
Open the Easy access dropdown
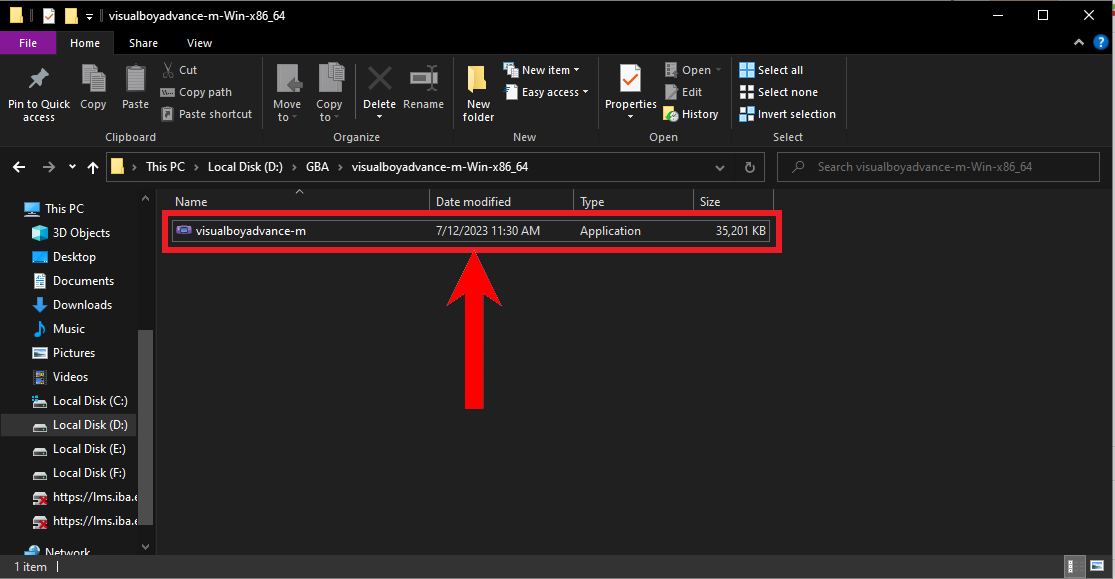pos(546,92)
